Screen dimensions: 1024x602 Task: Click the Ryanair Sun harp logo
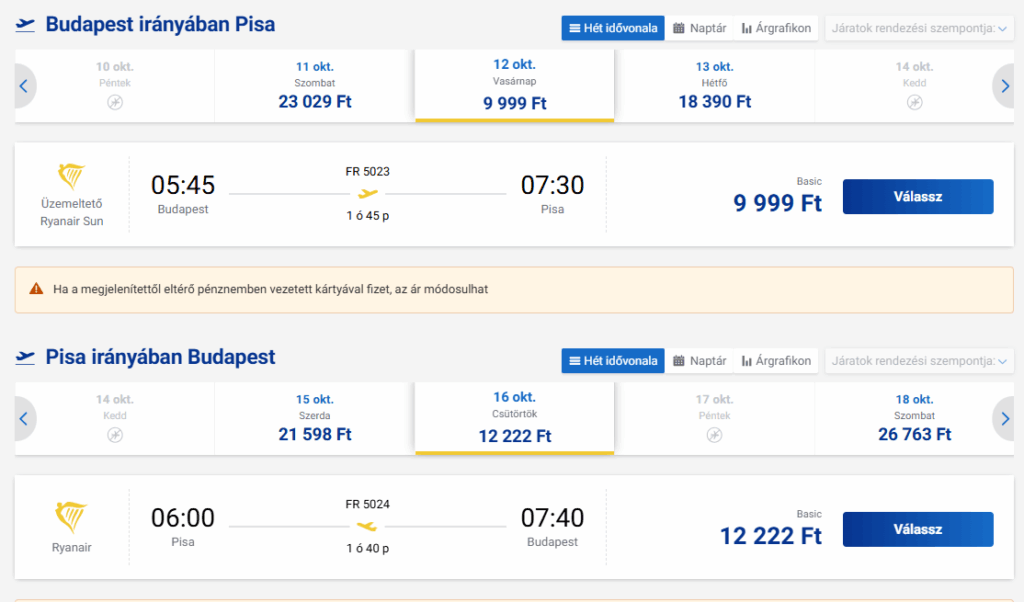[x=71, y=176]
